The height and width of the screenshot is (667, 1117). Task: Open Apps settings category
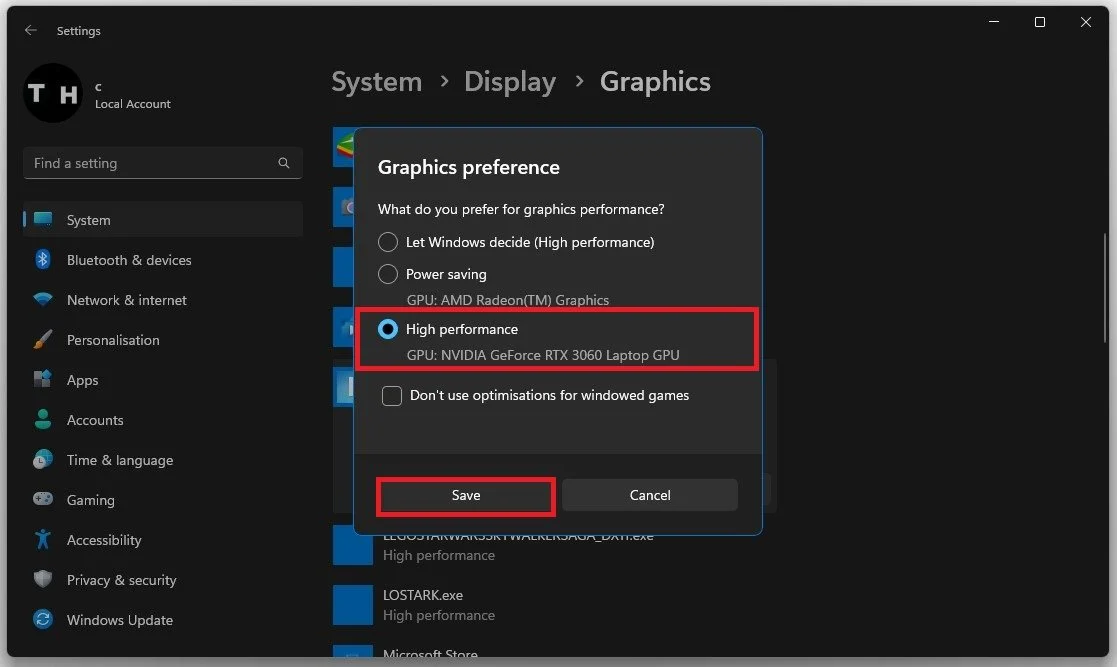pos(163,379)
